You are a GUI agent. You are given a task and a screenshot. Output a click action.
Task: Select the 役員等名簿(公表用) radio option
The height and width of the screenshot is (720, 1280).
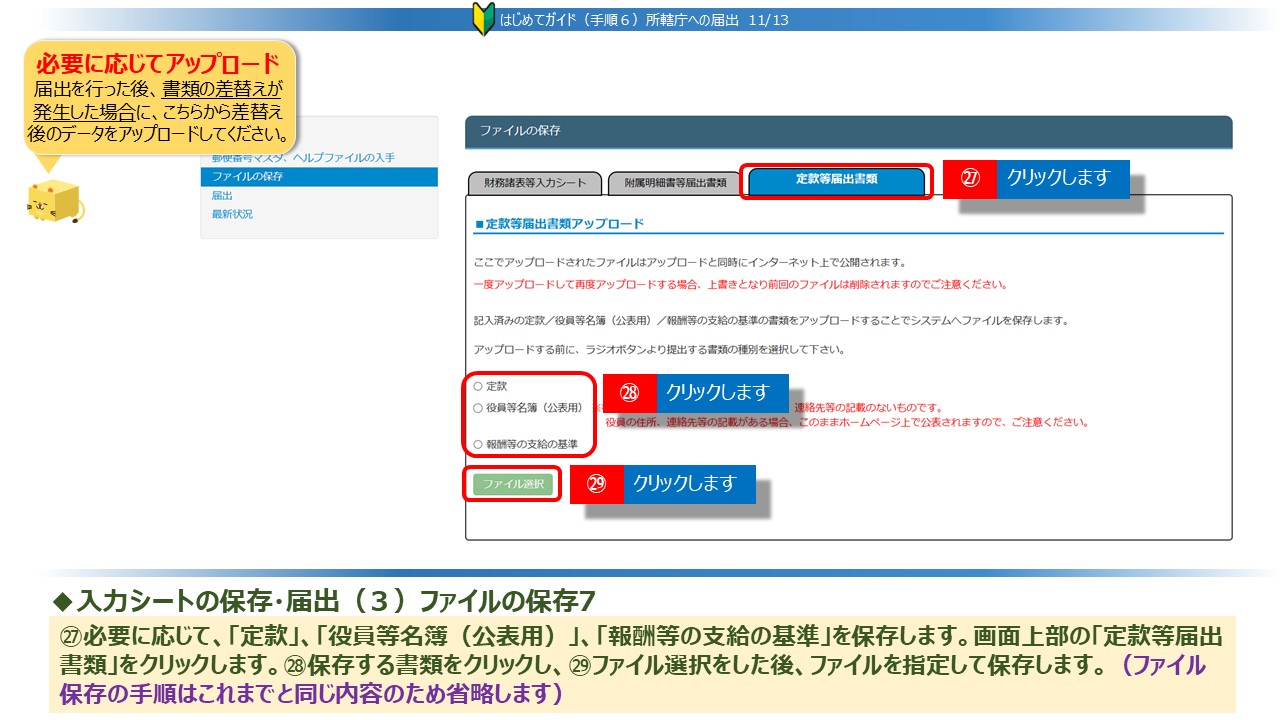point(478,408)
